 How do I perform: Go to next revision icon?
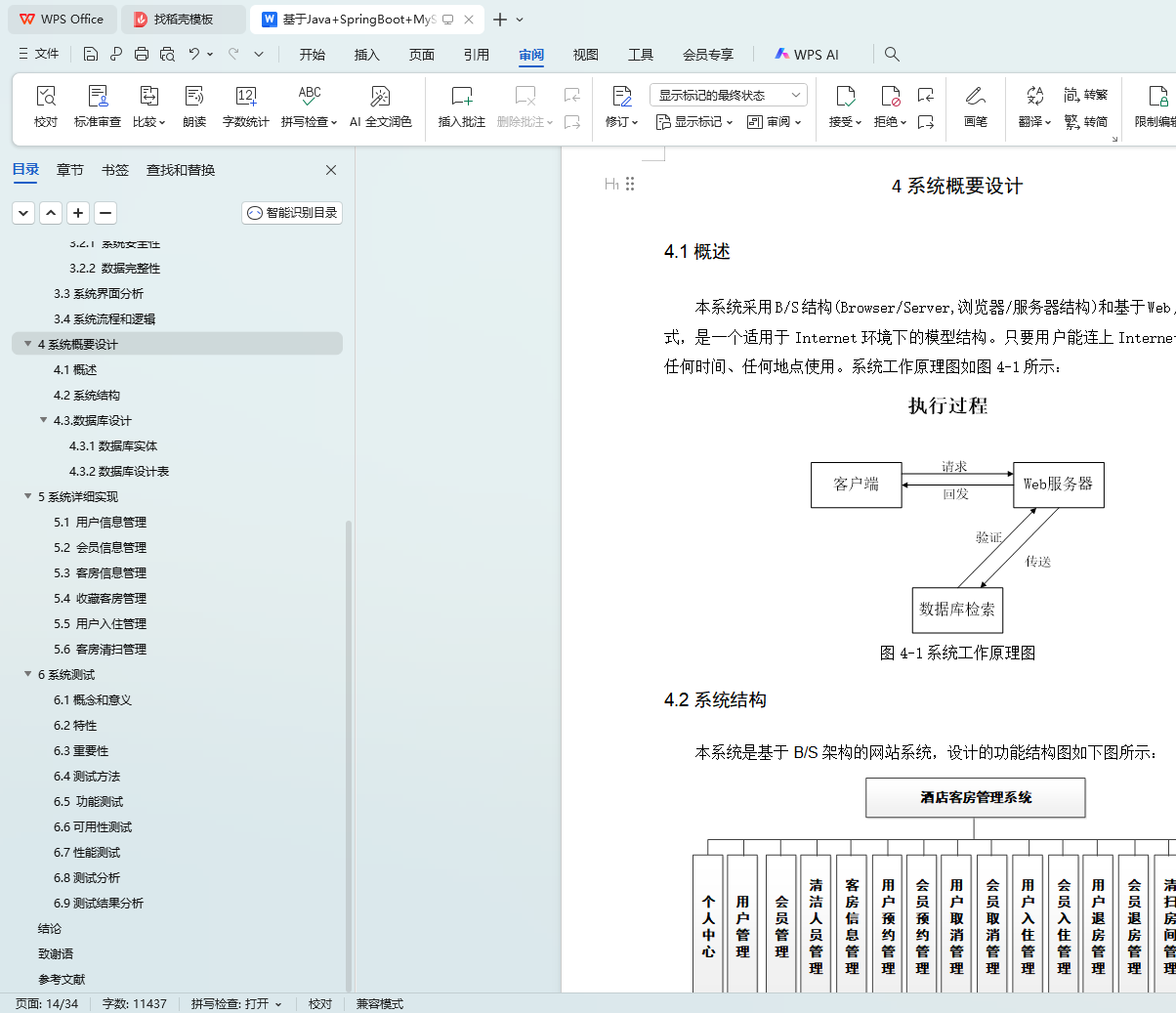[926, 122]
